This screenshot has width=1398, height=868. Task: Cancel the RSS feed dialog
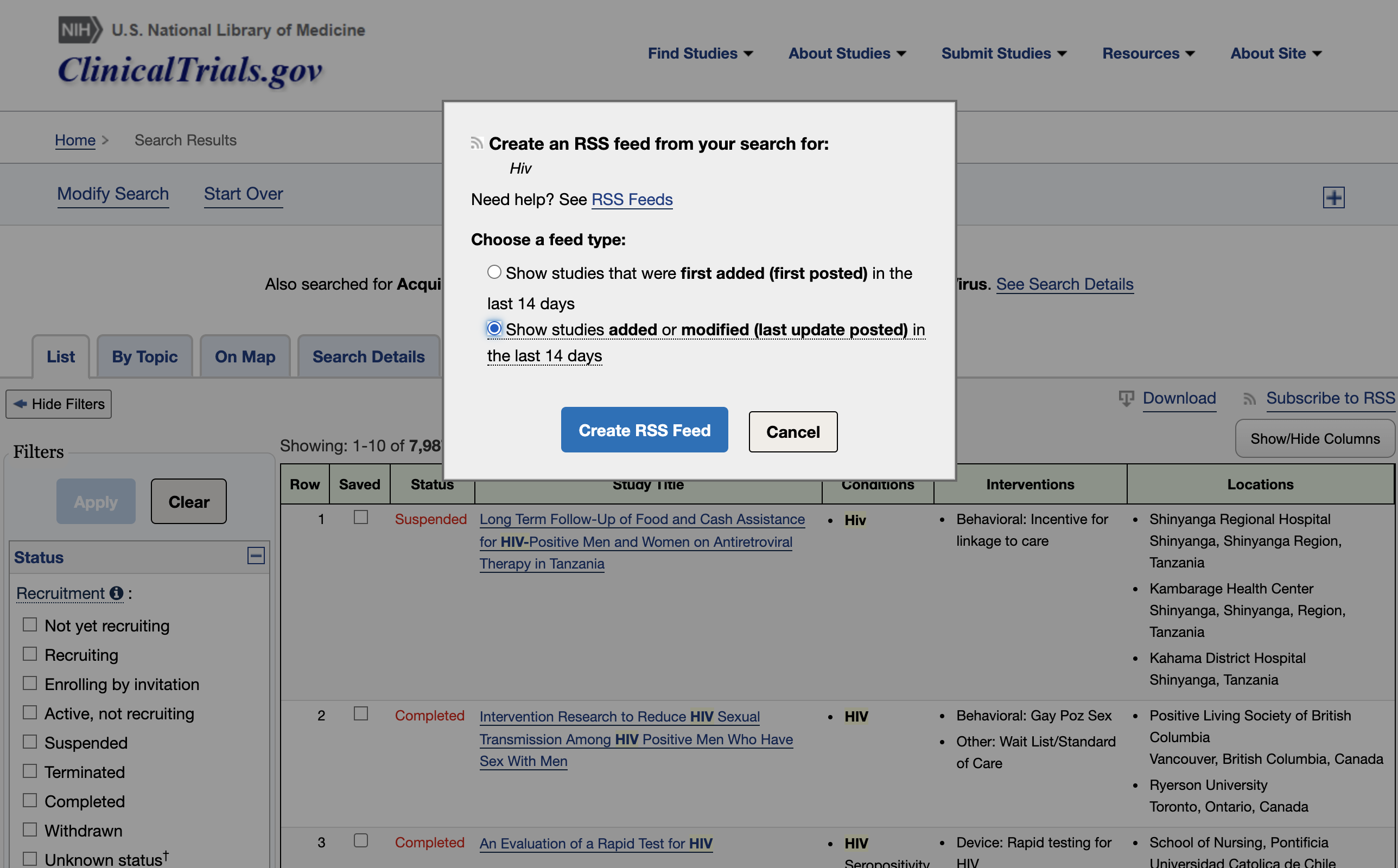point(792,432)
